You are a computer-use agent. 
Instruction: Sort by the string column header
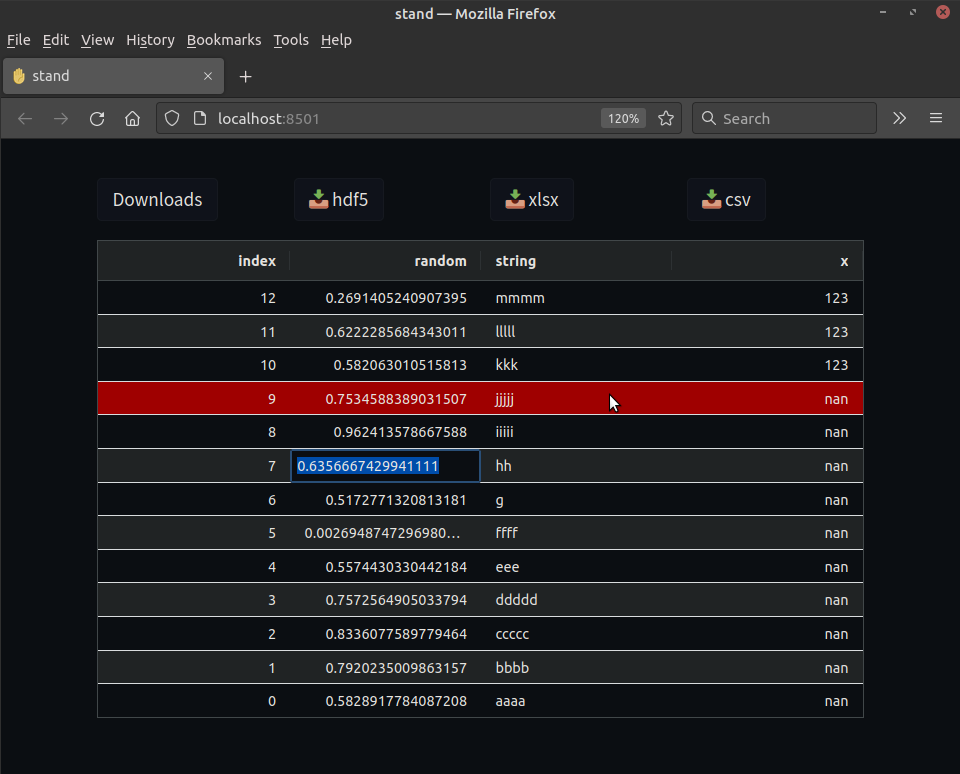click(576, 261)
